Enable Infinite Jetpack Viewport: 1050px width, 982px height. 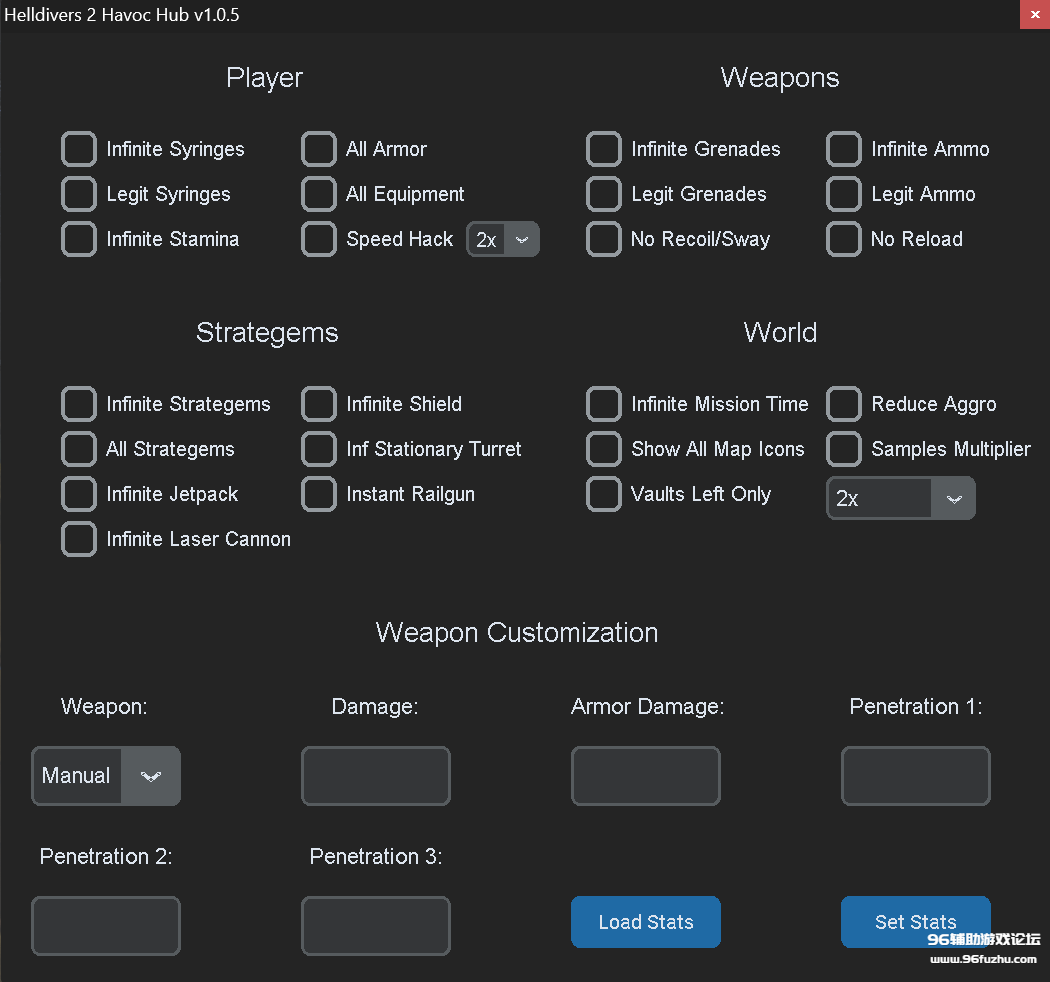[x=79, y=493]
